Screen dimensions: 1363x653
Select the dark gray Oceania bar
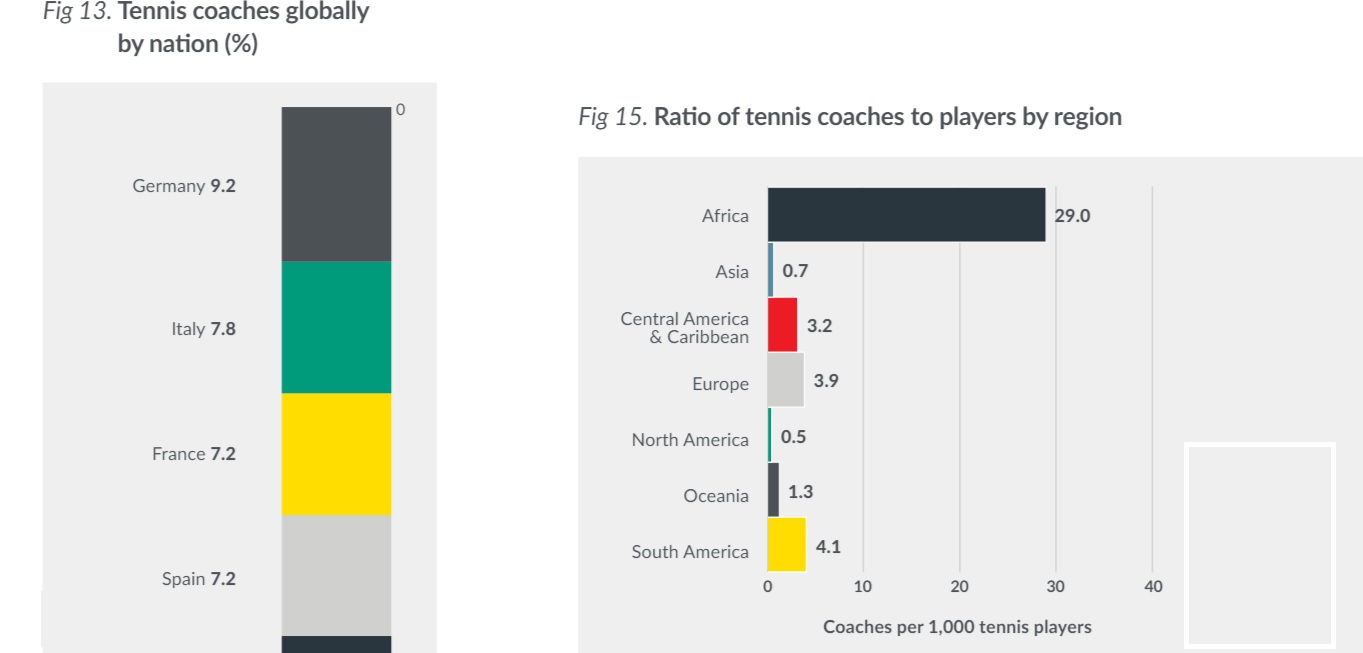[773, 490]
